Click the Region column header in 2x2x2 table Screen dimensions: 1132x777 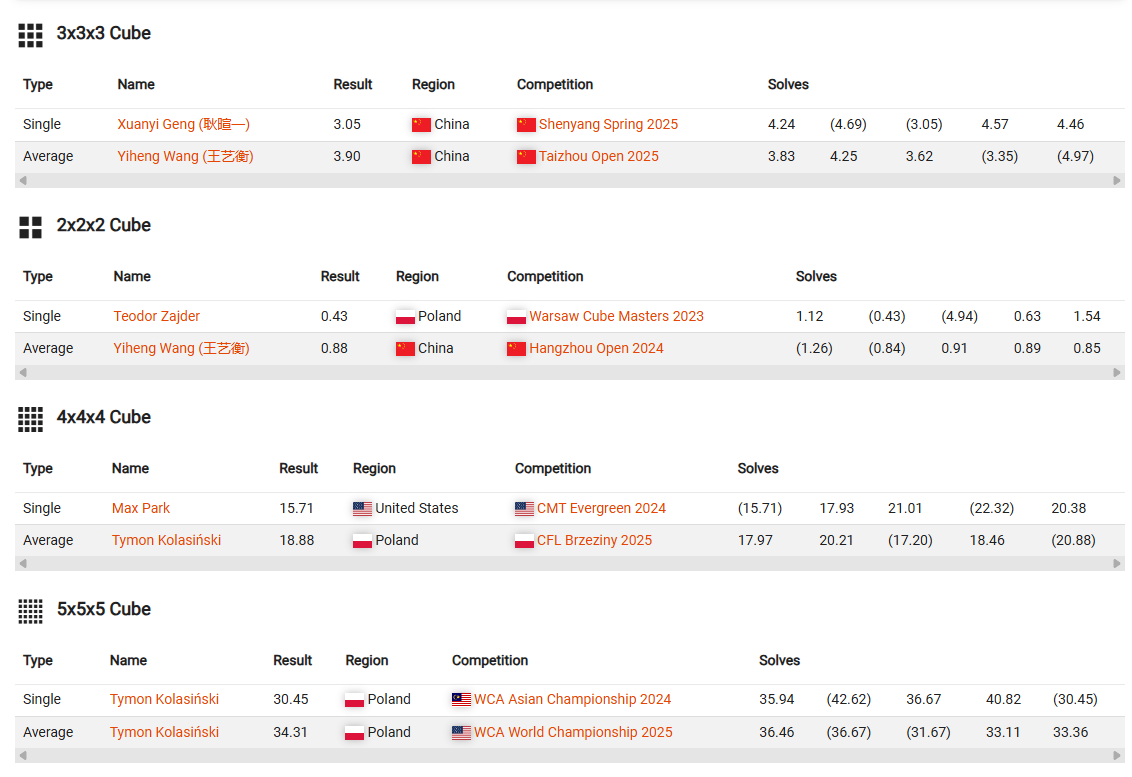click(x=417, y=277)
